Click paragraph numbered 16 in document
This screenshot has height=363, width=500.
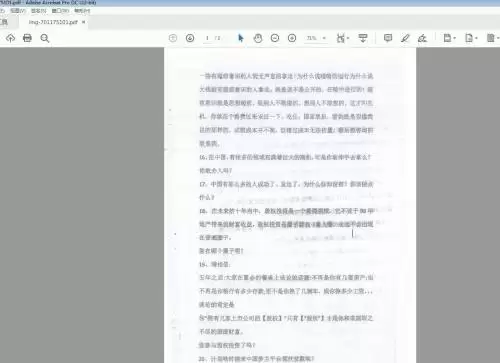coord(285,164)
